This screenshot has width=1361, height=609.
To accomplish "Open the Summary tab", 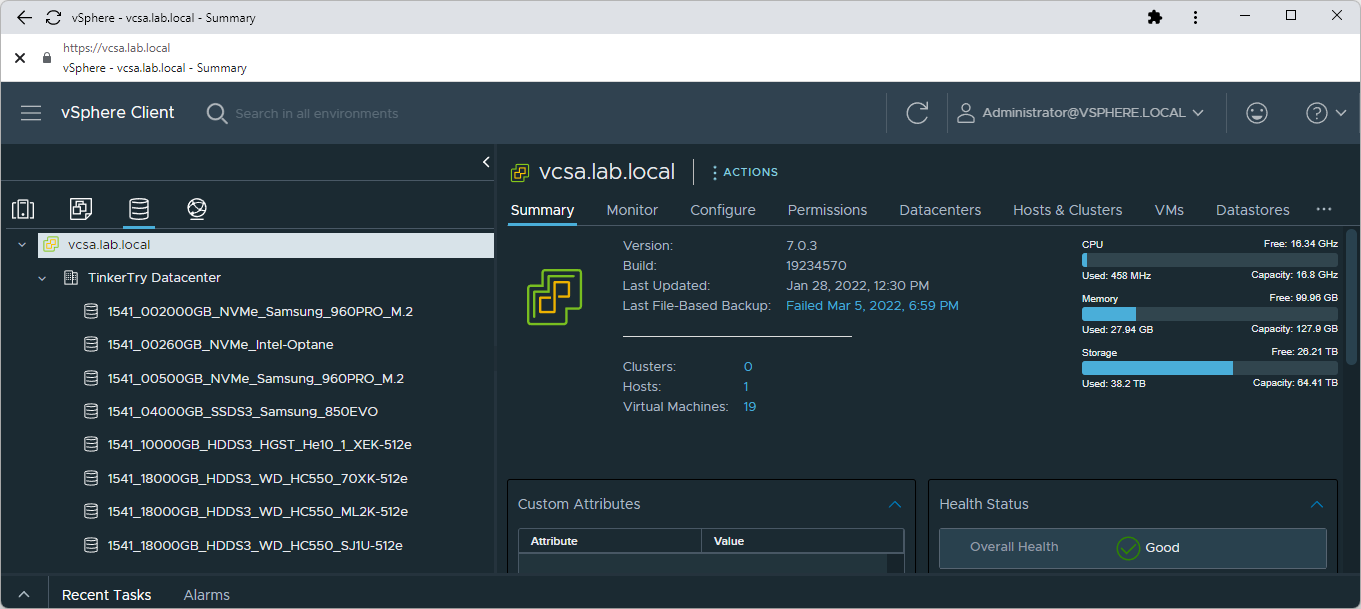I will pyautogui.click(x=543, y=210).
